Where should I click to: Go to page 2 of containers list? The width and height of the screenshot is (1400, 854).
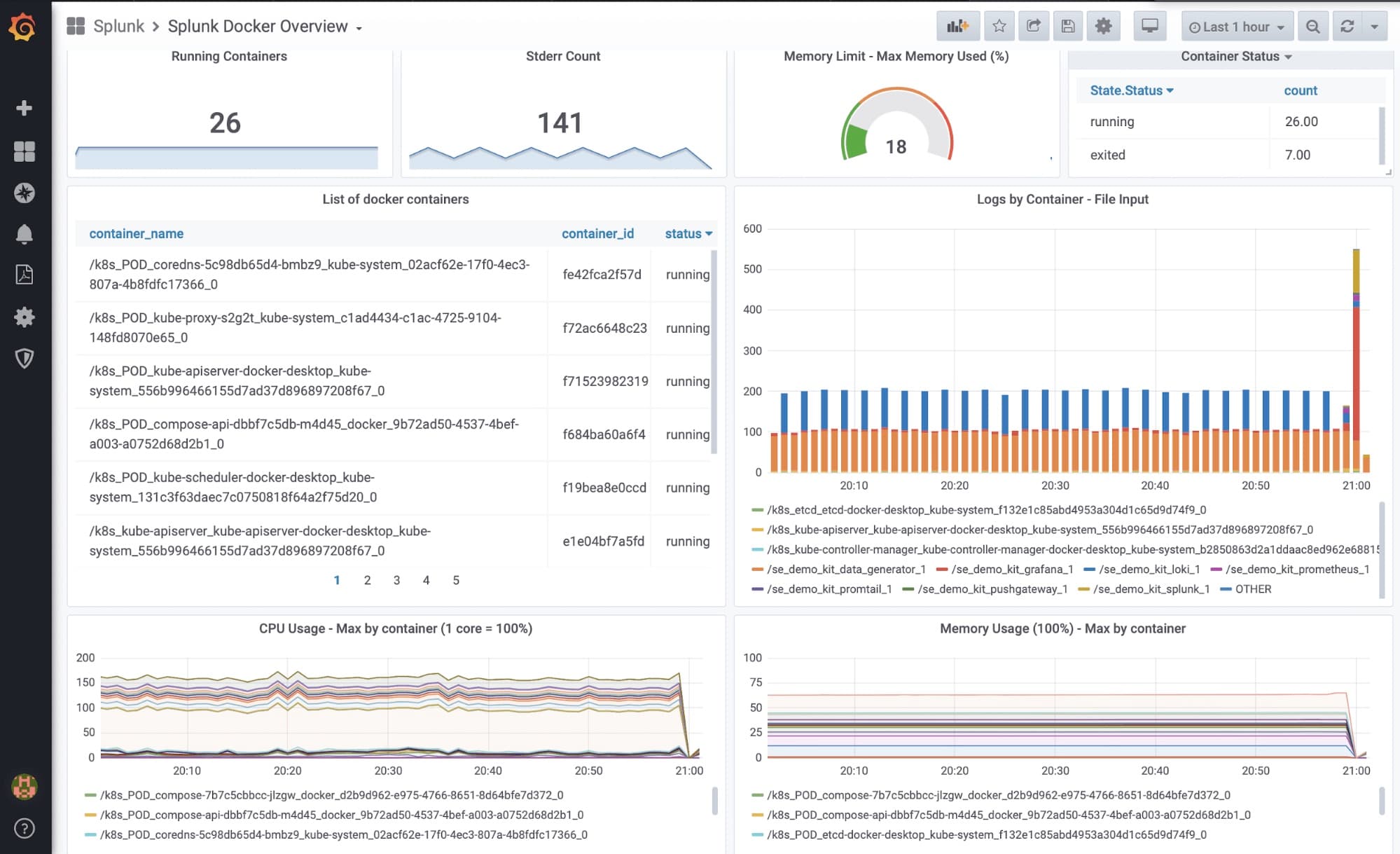pyautogui.click(x=367, y=580)
